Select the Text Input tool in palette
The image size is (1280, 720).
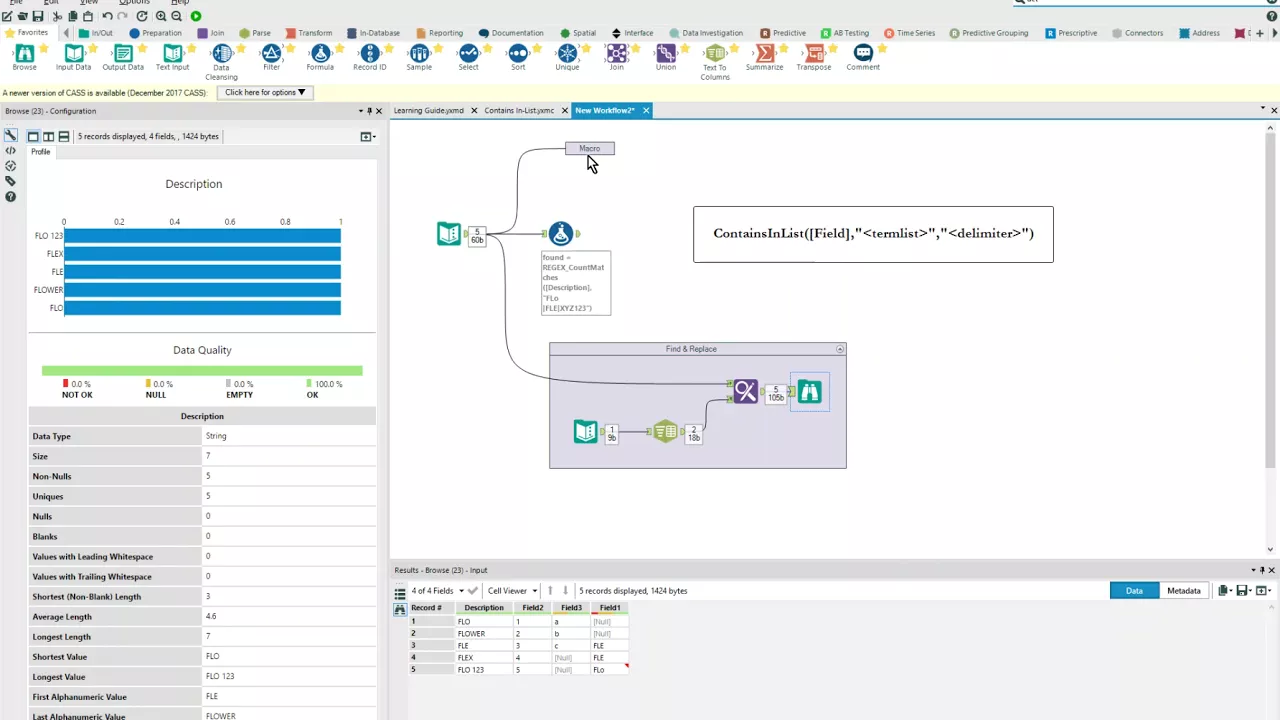172,57
